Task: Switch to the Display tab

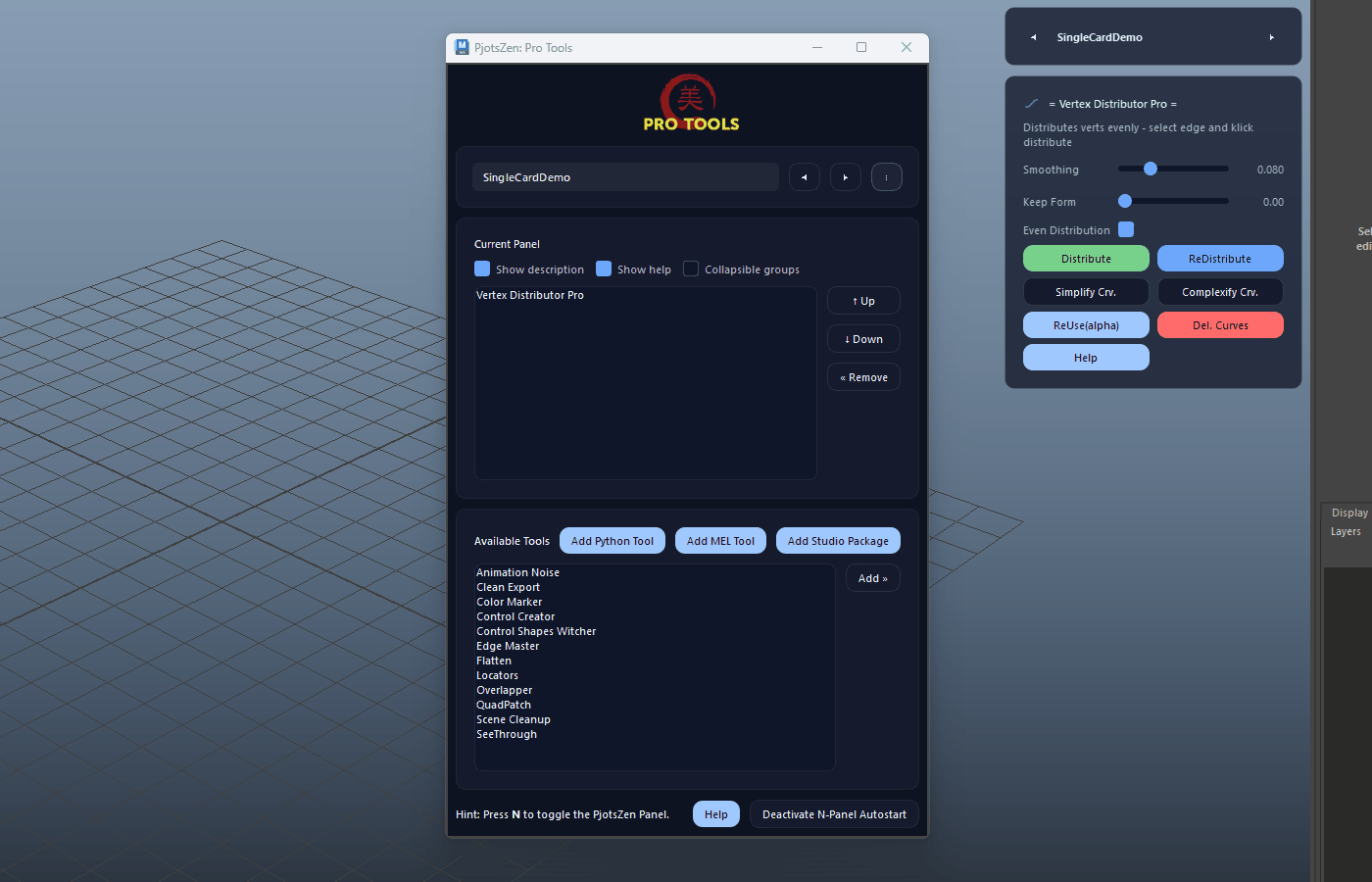Action: click(x=1349, y=513)
